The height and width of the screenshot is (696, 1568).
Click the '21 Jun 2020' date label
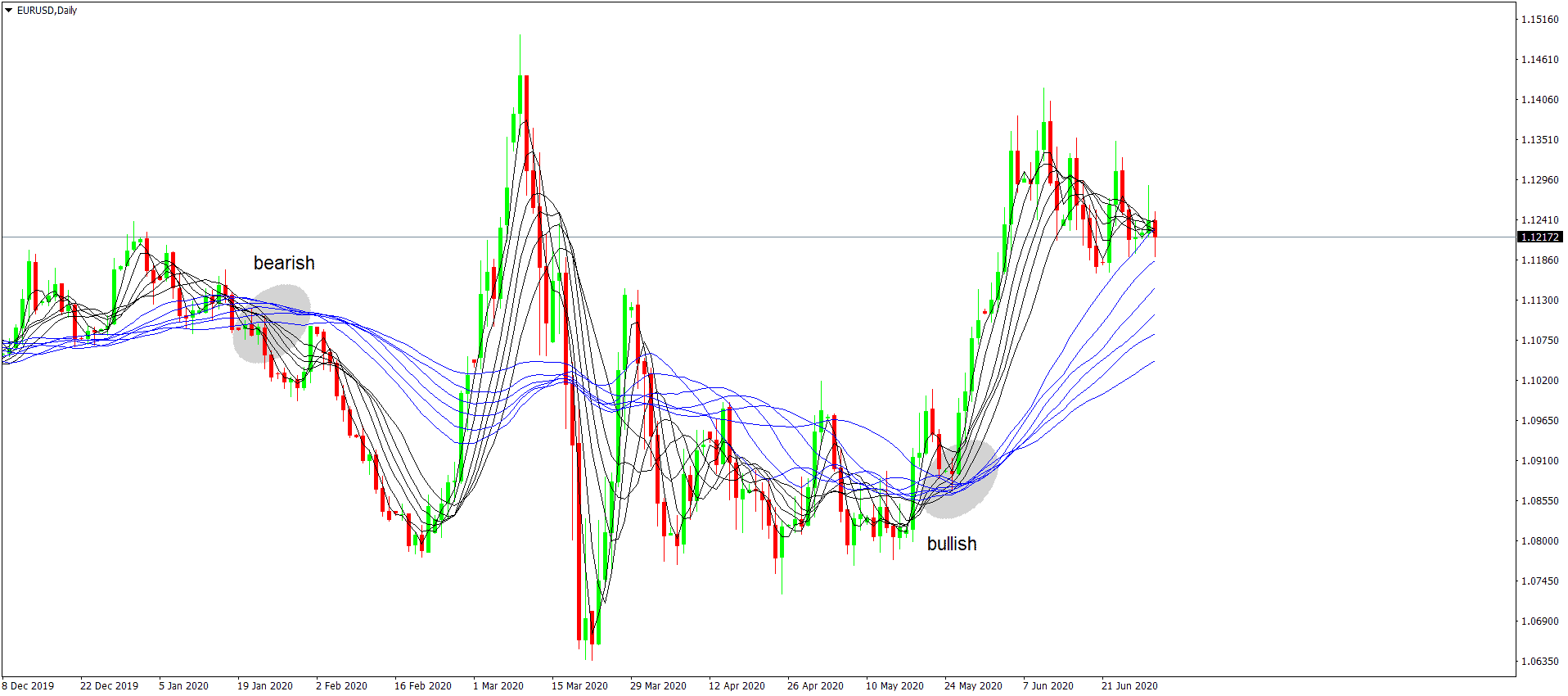[x=1129, y=685]
